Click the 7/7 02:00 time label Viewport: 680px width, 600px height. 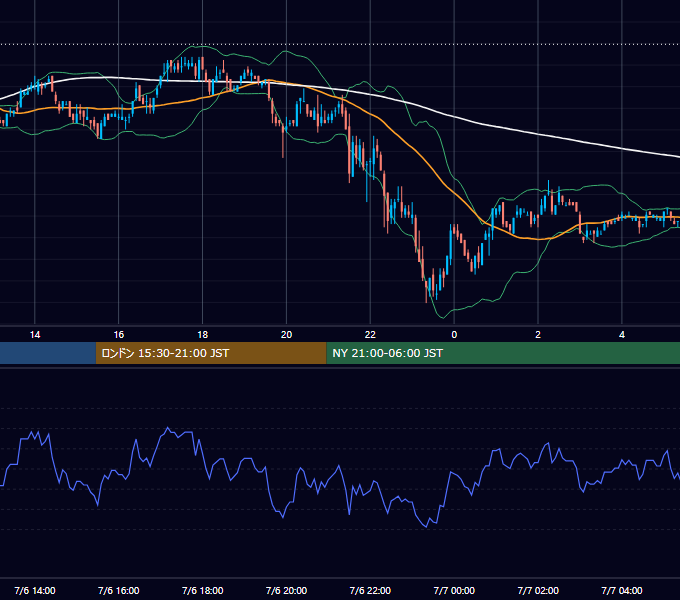(538, 590)
